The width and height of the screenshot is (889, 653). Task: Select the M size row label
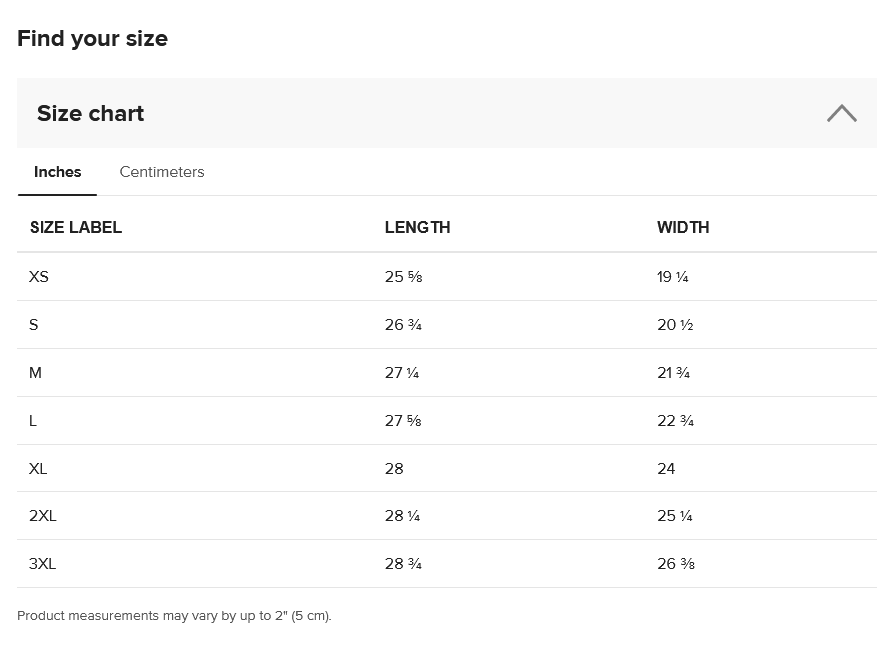[36, 373]
